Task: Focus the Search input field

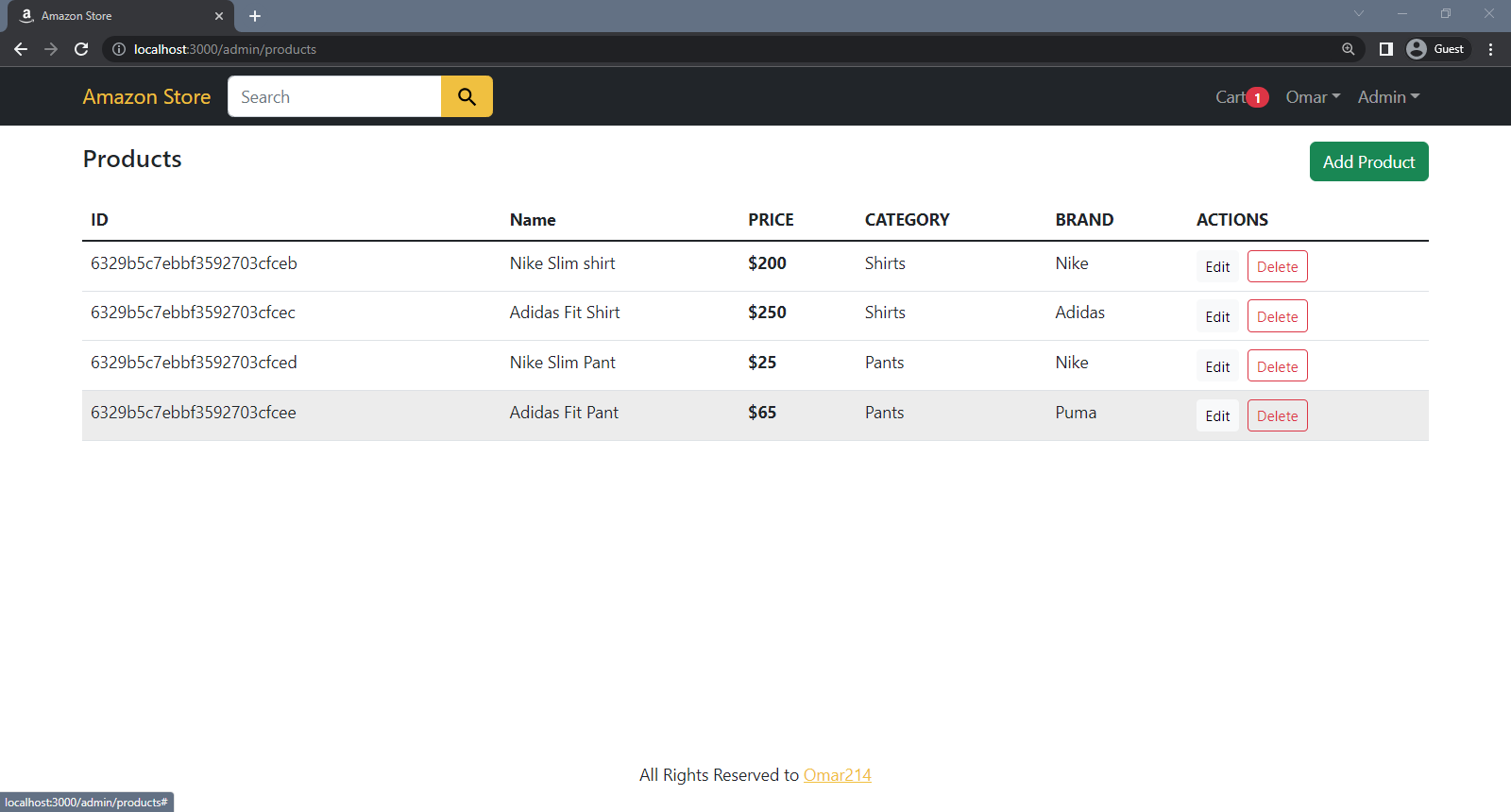Action: click(x=334, y=96)
